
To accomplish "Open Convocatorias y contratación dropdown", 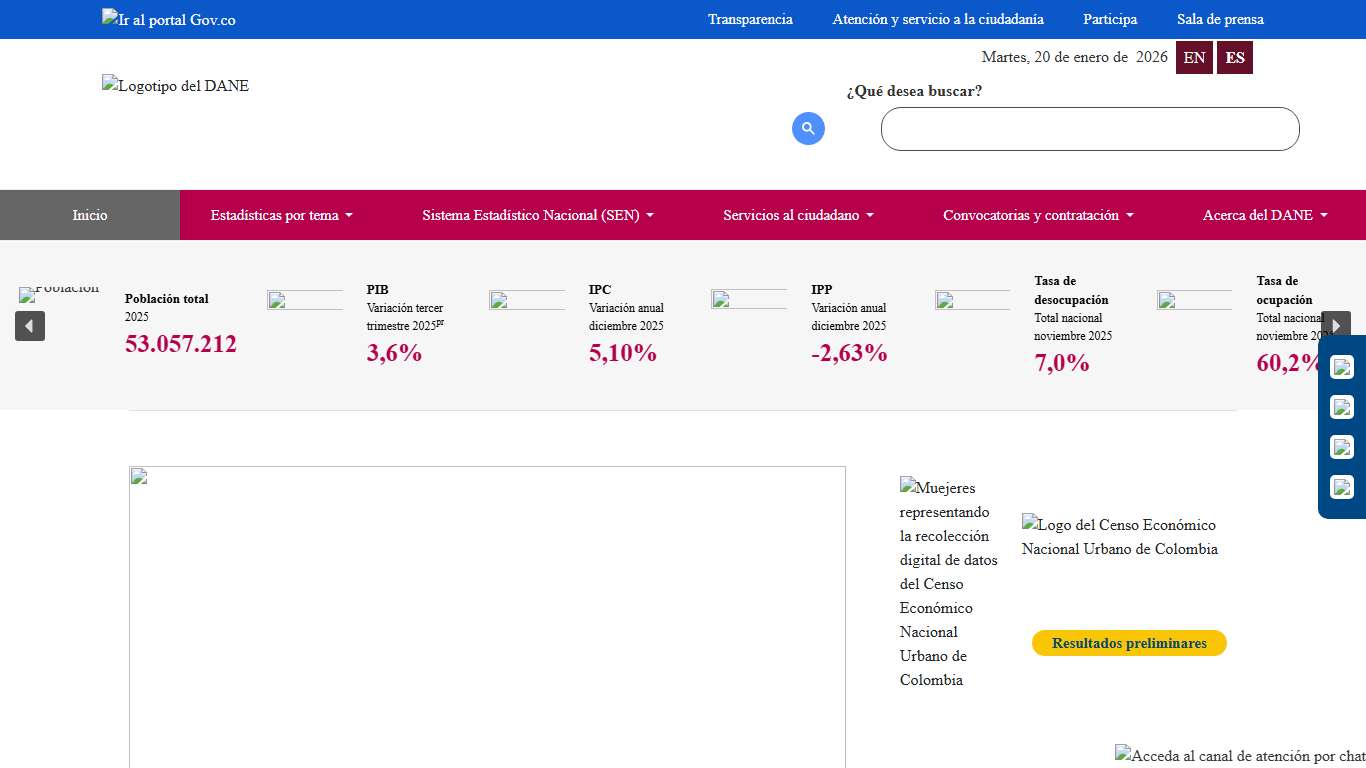I will [1038, 215].
